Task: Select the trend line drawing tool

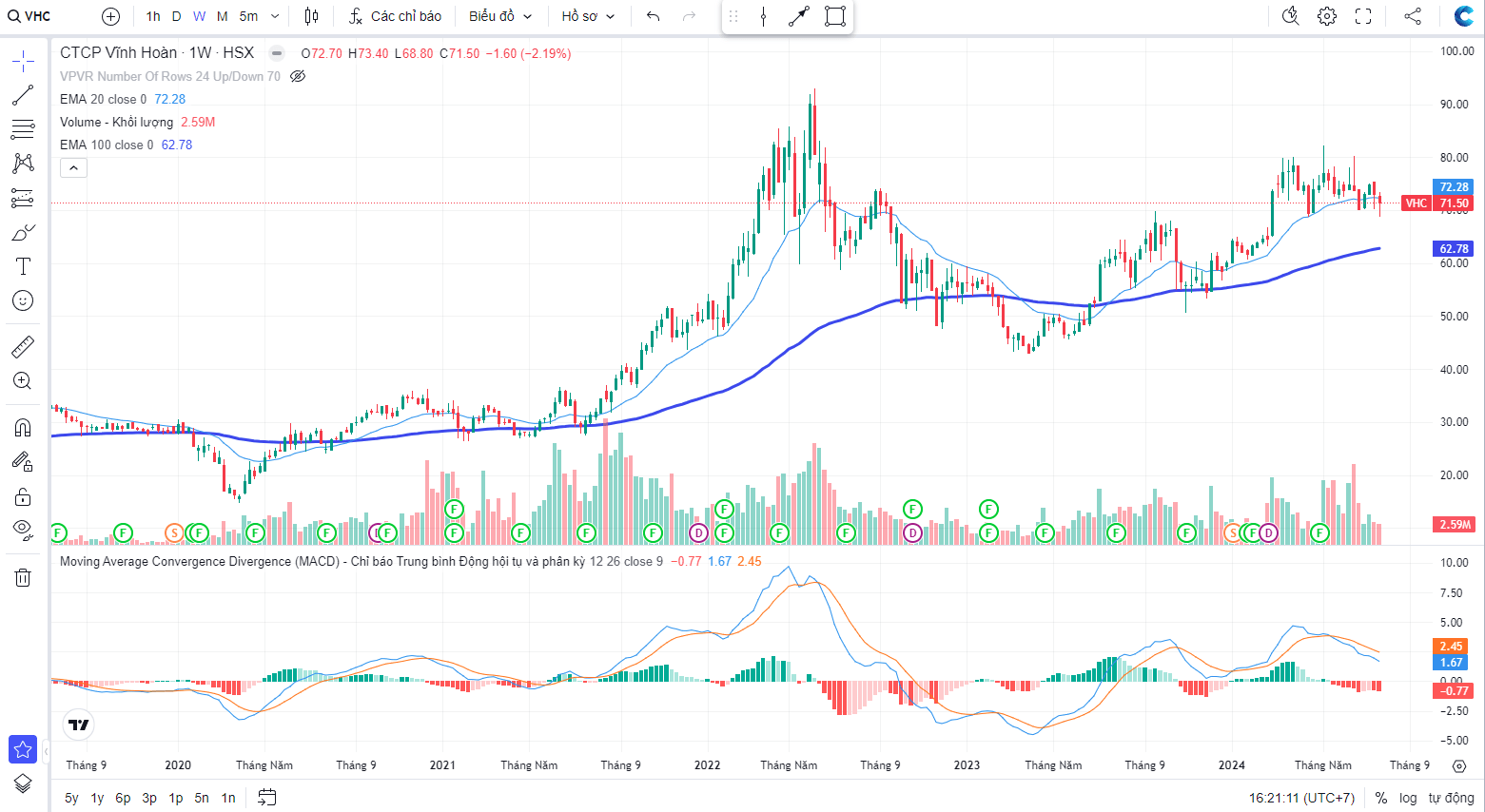Action: (x=23, y=95)
